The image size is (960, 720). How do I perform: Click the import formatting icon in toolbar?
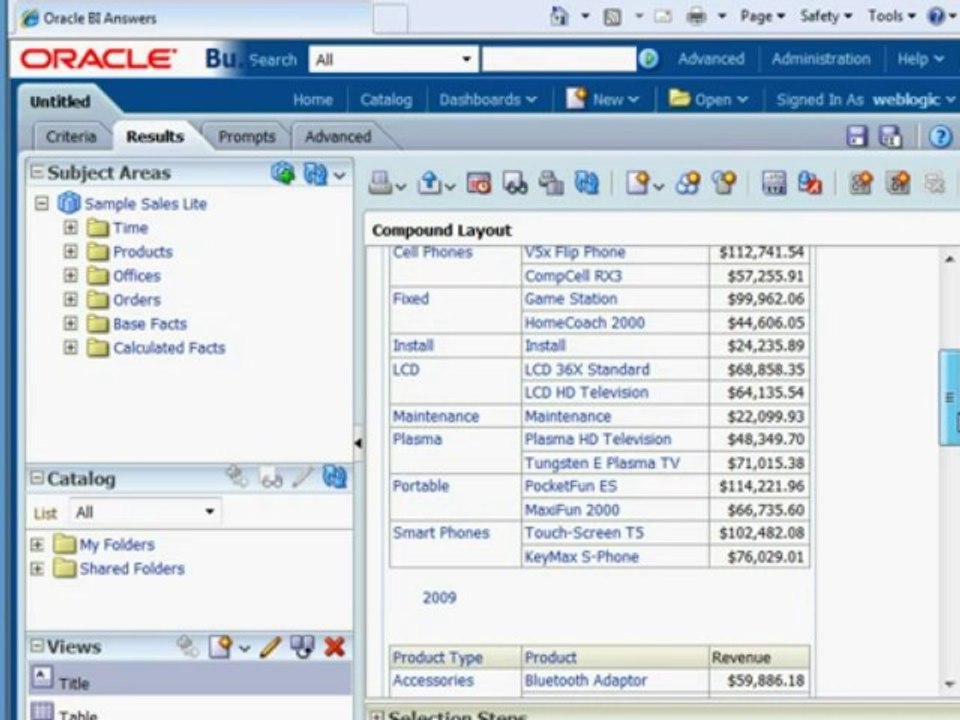click(810, 182)
